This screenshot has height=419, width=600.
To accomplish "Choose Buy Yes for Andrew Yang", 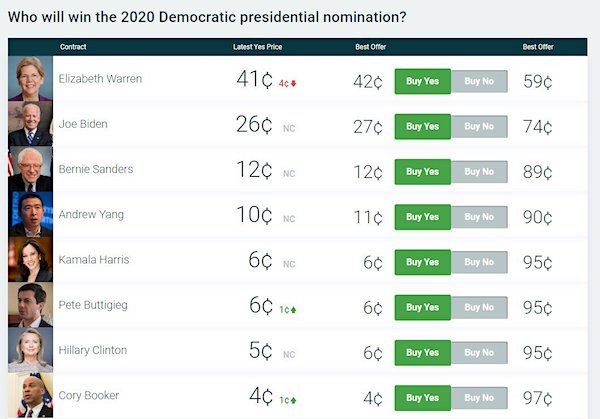I will point(422,217).
